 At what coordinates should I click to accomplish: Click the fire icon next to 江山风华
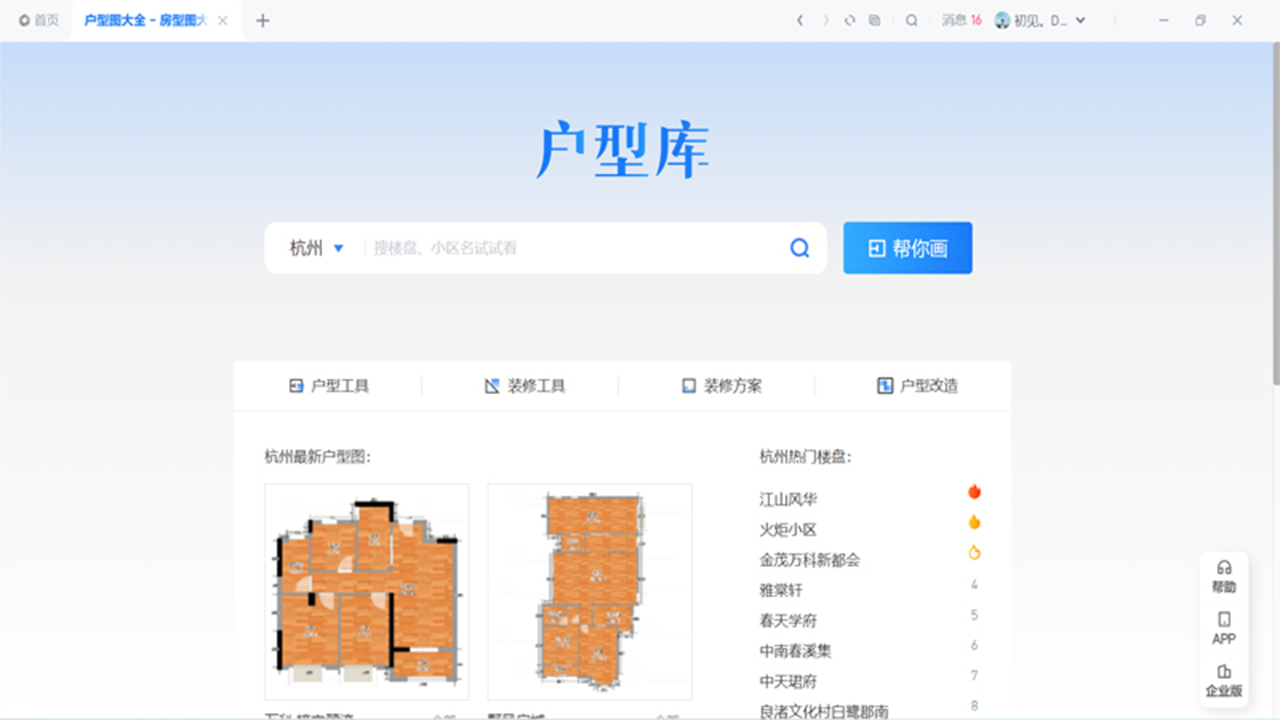click(x=973, y=491)
